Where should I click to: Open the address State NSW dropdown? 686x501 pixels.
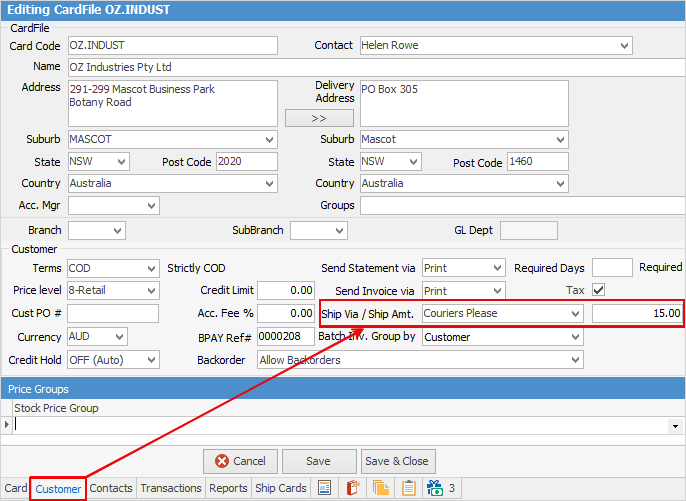[x=121, y=161]
